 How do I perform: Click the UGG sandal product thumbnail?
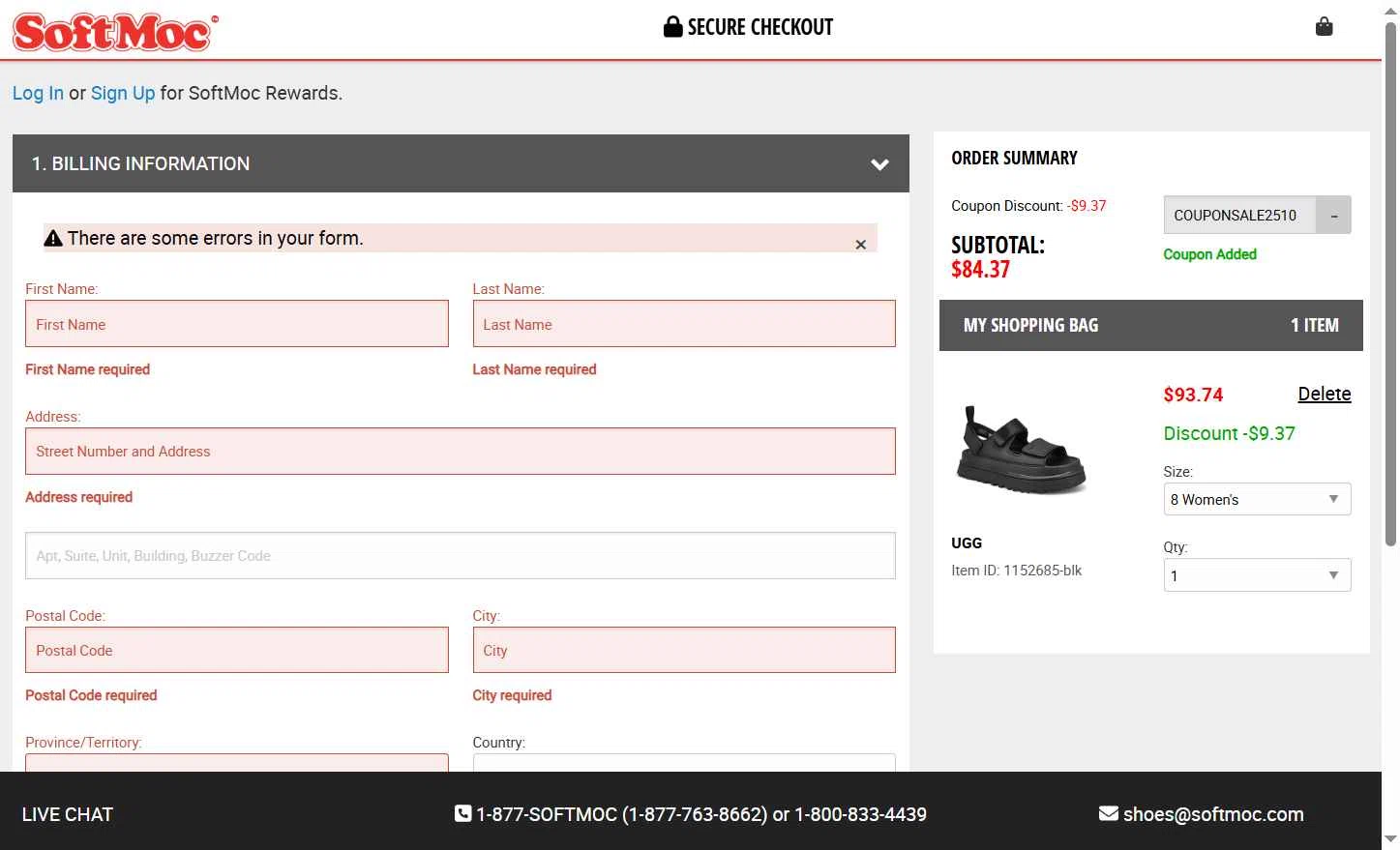[x=1022, y=450]
